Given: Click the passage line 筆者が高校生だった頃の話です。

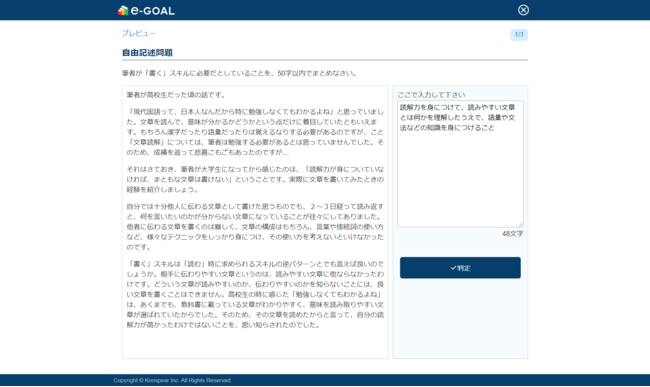Looking at the screenshot, I should click(177, 95).
